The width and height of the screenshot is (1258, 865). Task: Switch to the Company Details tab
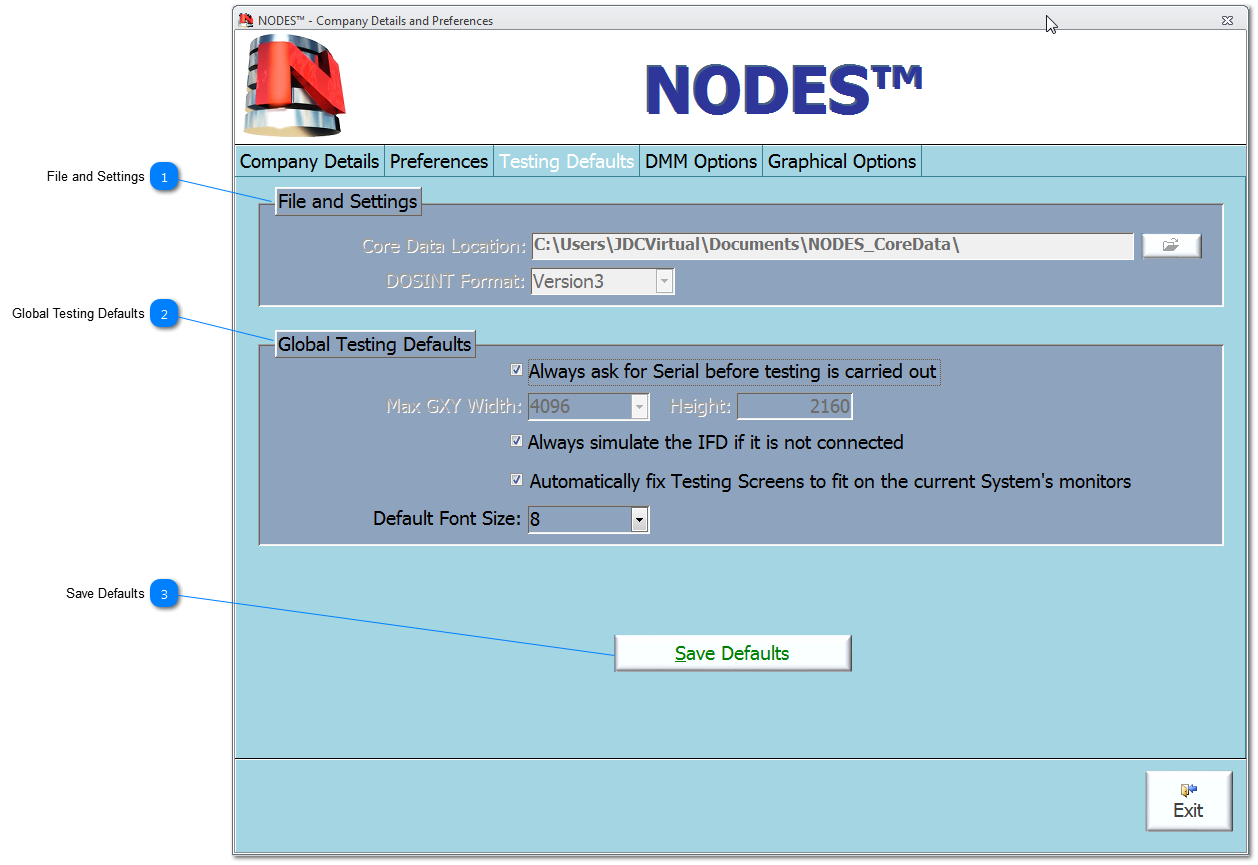click(309, 161)
